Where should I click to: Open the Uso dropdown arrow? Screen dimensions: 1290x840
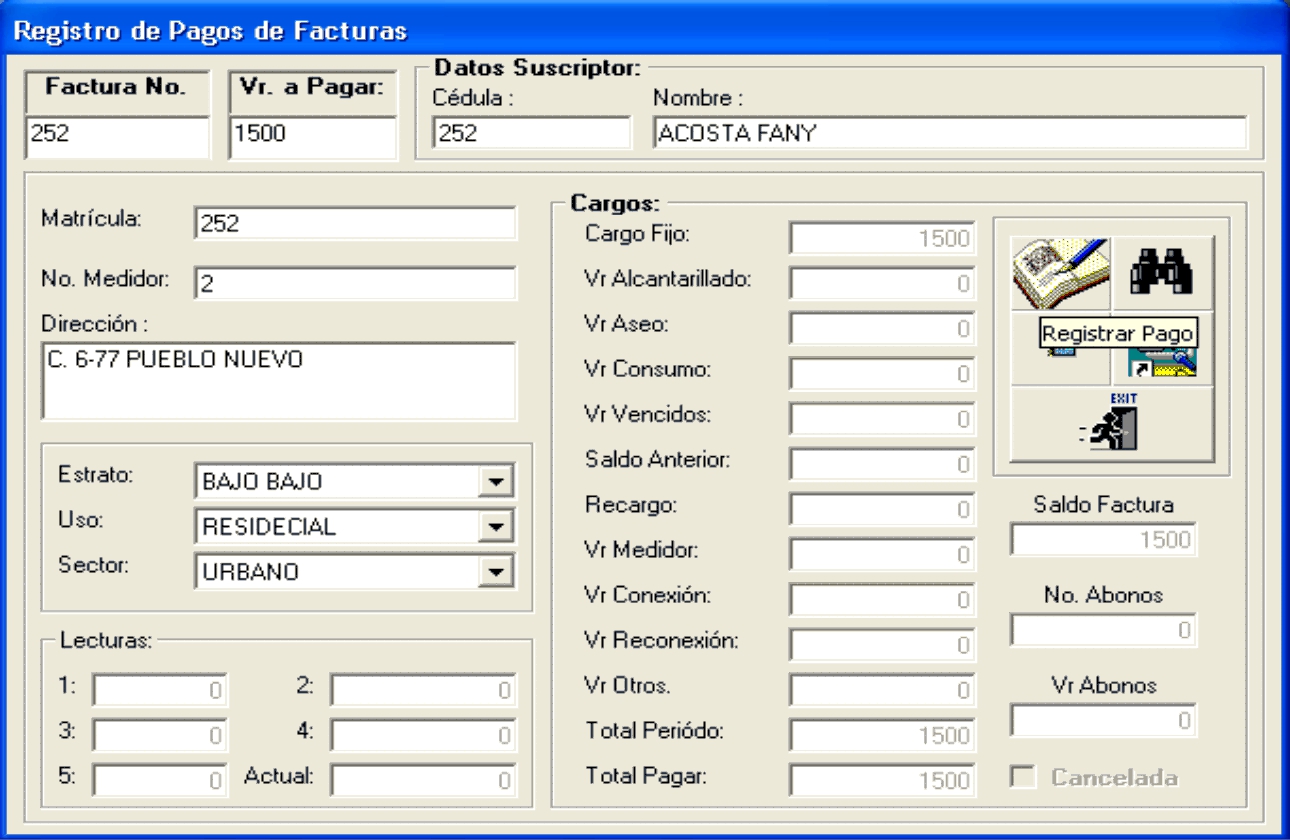coord(496,526)
